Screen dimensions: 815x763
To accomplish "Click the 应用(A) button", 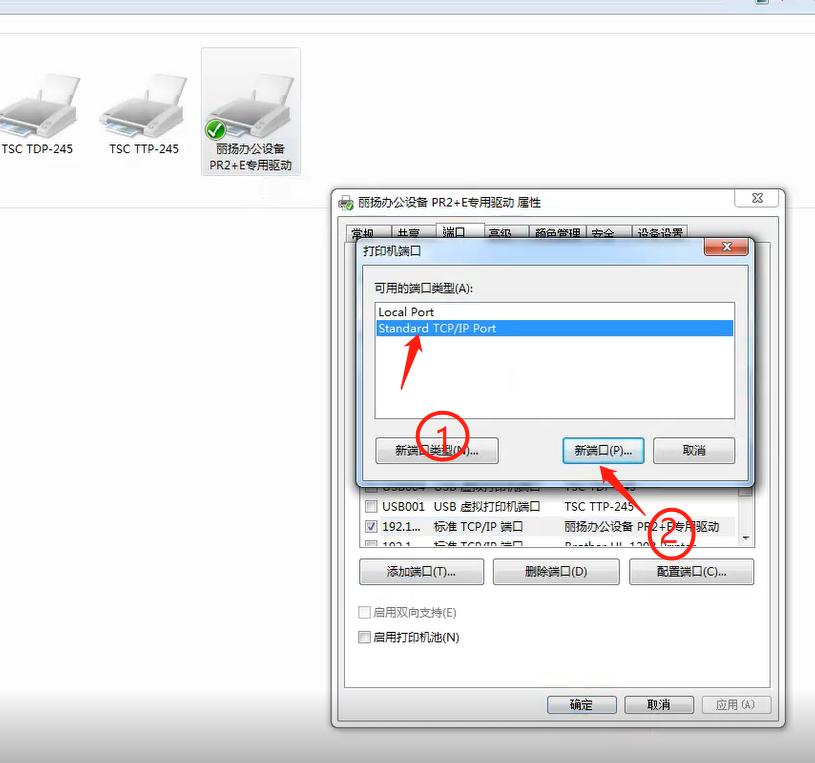I will tap(736, 705).
